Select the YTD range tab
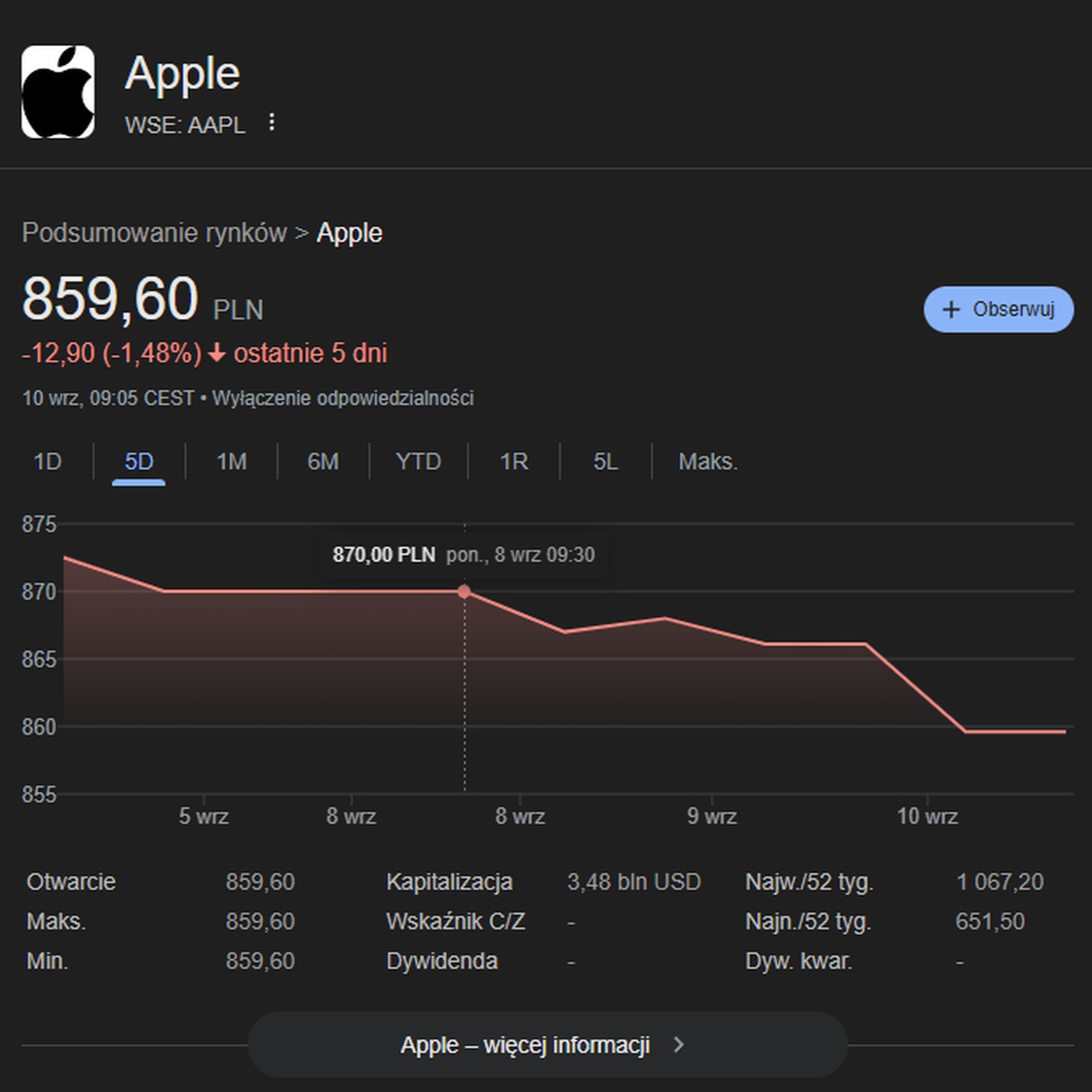 (418, 462)
